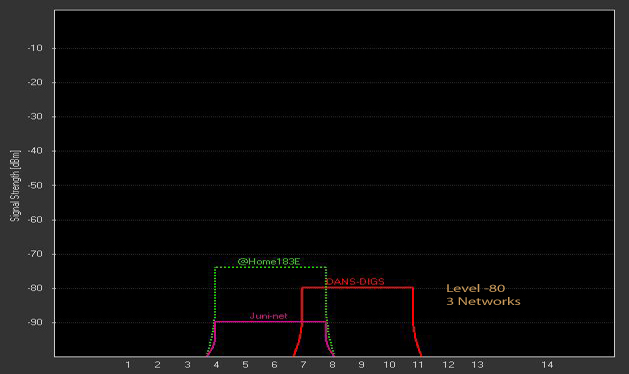This screenshot has width=629, height=374.
Task: Click the magenta Juni-net signal top line
Action: [271, 322]
